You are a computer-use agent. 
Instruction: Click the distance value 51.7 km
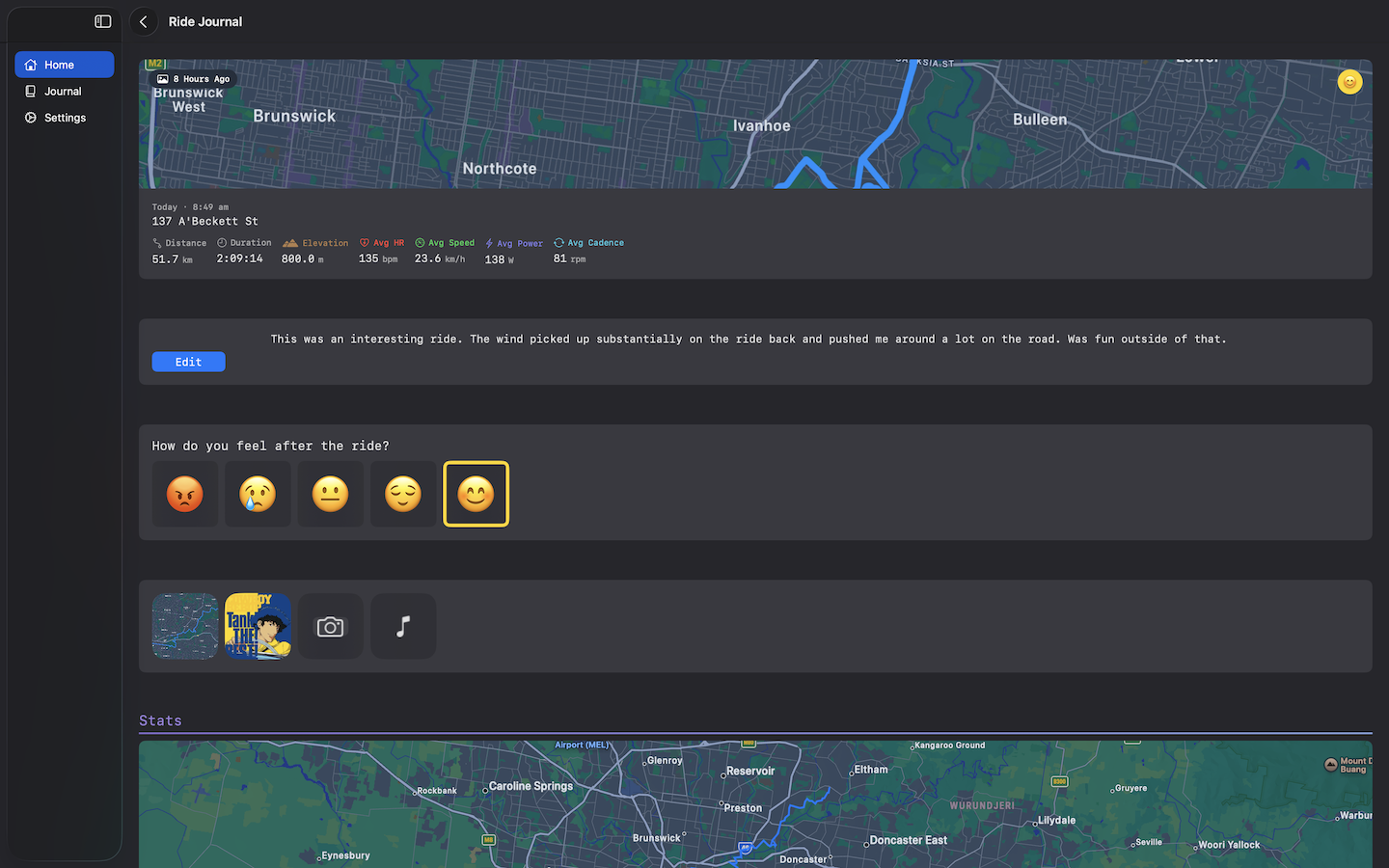click(172, 259)
